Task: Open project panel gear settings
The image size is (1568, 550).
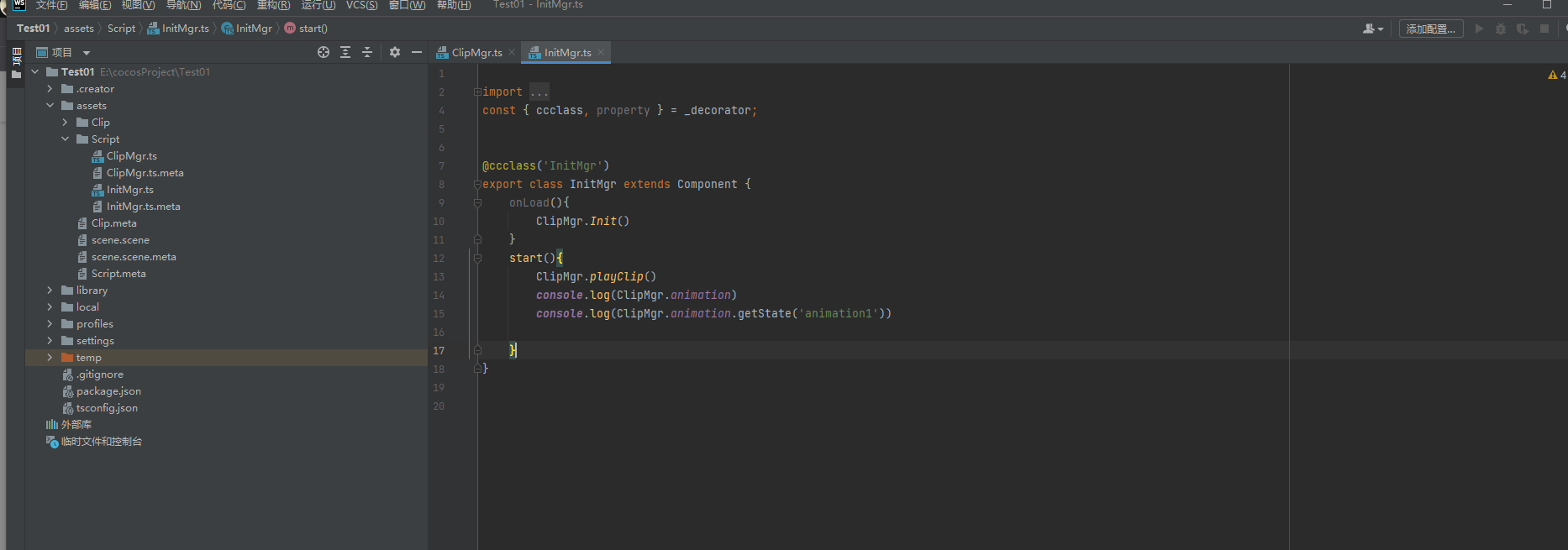Action: pos(395,52)
